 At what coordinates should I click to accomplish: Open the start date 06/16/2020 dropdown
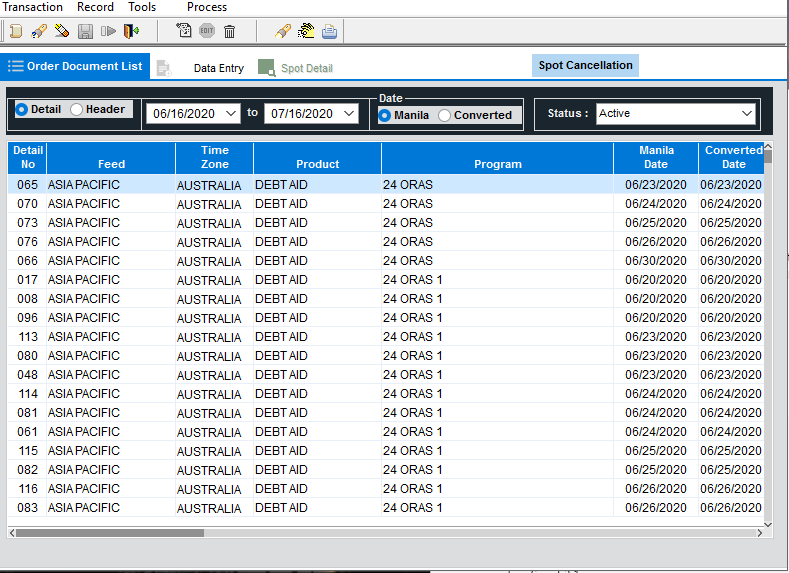coord(232,114)
